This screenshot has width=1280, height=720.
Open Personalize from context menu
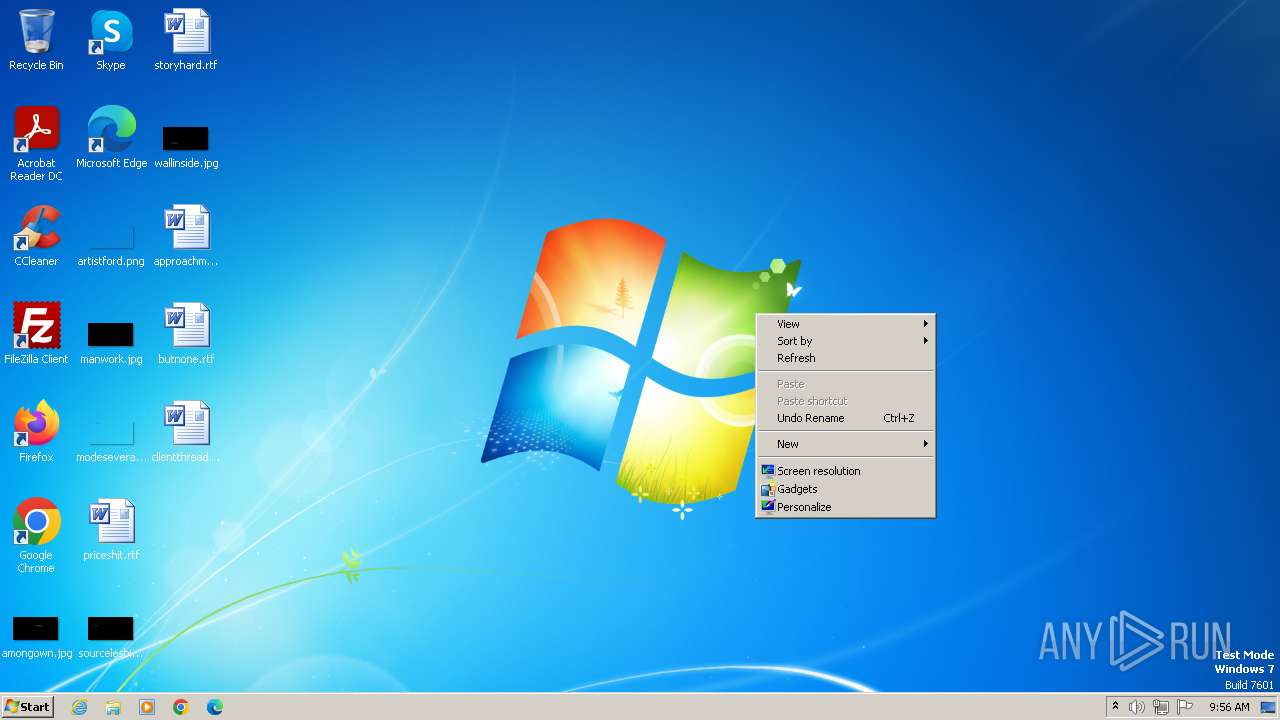coord(845,507)
